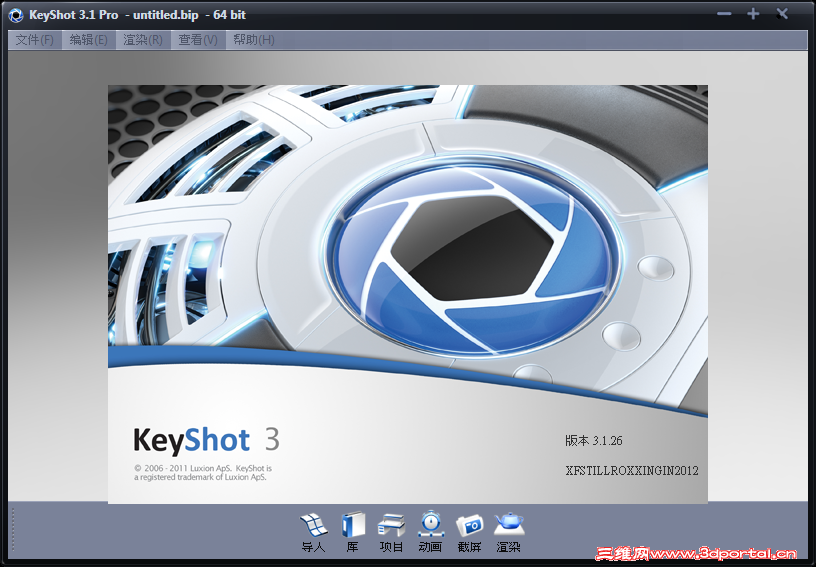
Task: Take a 截屏 Screenshot via camera icon
Action: [469, 532]
